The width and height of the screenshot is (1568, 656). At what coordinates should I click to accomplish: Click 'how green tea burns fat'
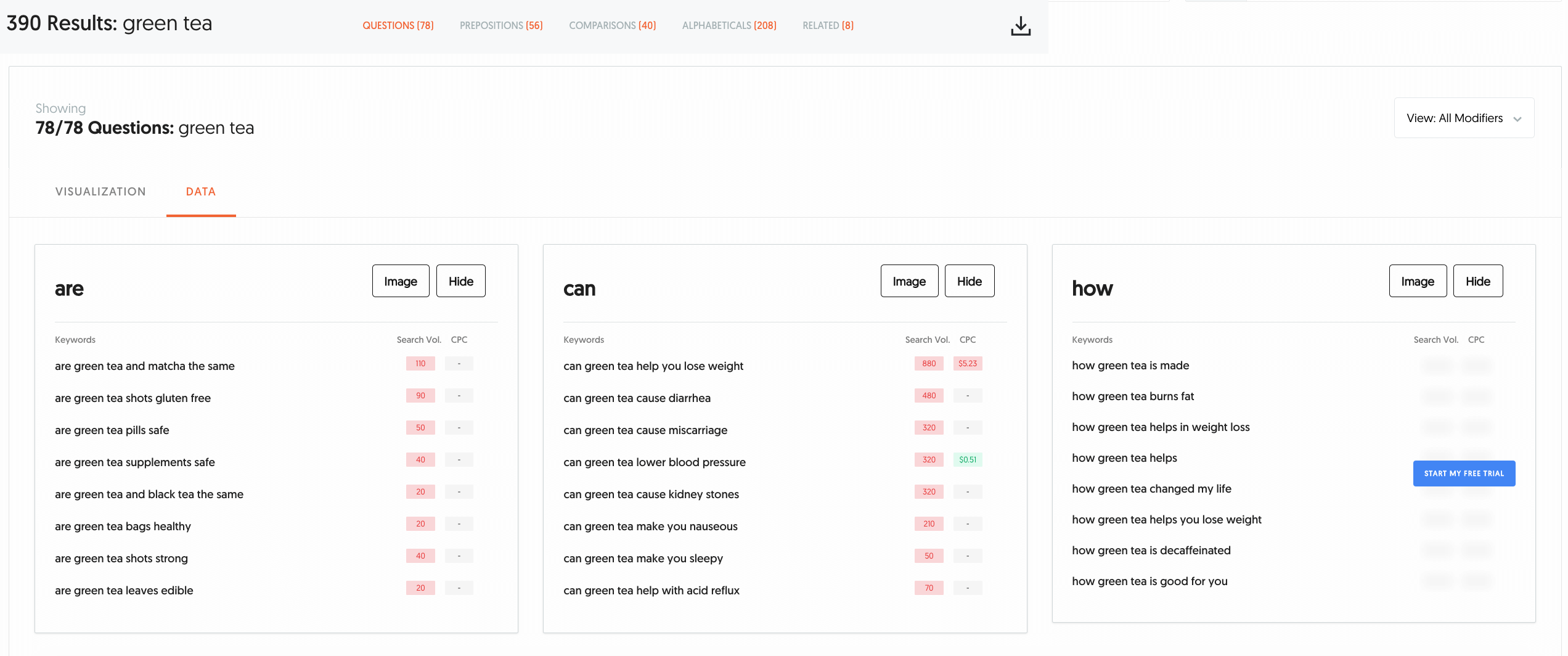[1133, 396]
